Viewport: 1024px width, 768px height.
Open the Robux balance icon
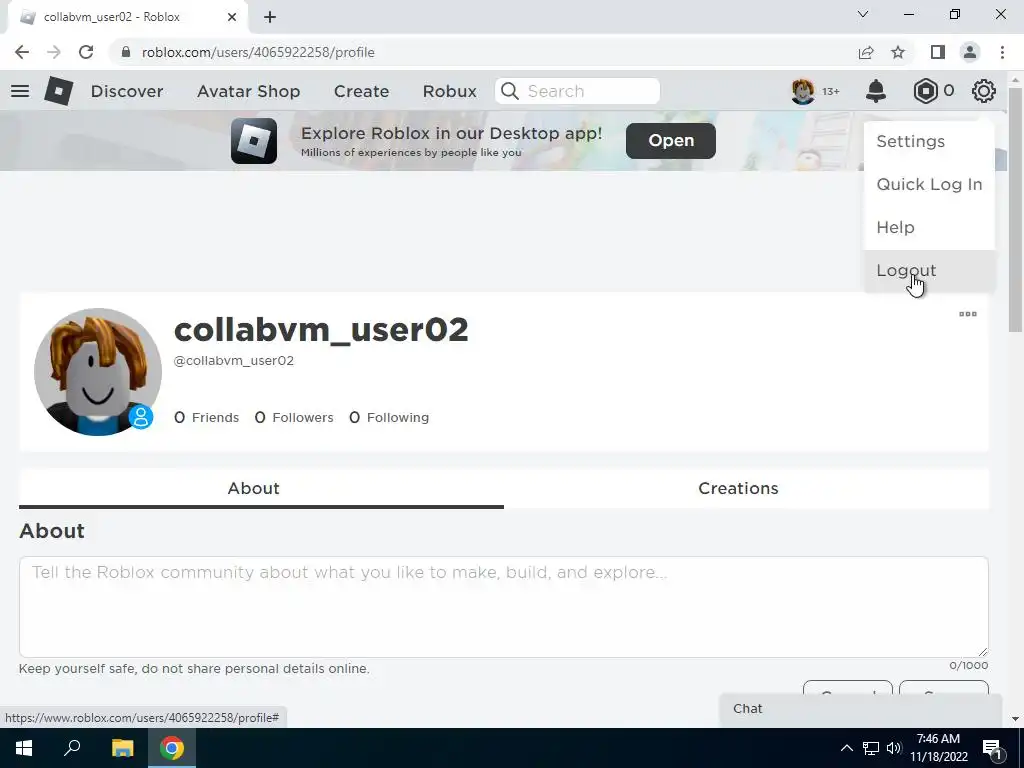pos(925,91)
